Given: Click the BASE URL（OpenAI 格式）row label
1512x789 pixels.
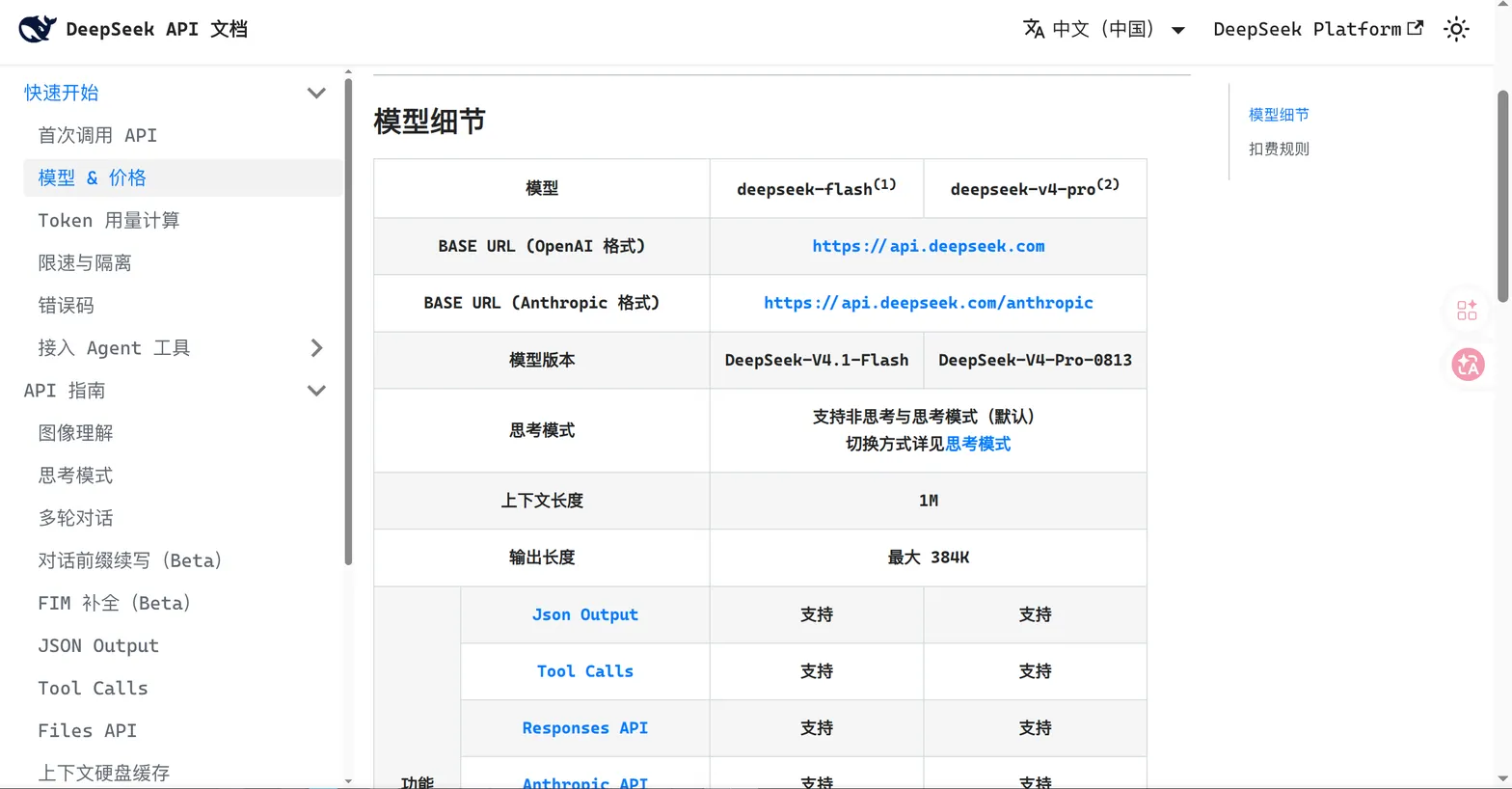Looking at the screenshot, I should [x=542, y=246].
